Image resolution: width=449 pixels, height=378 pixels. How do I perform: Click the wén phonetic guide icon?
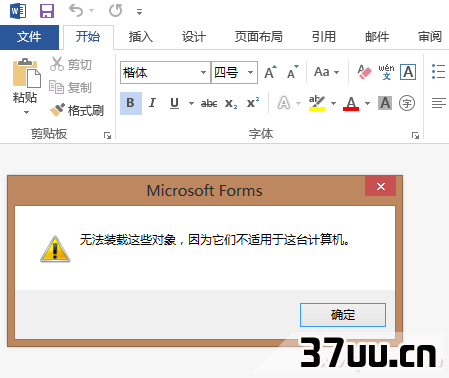(386, 72)
